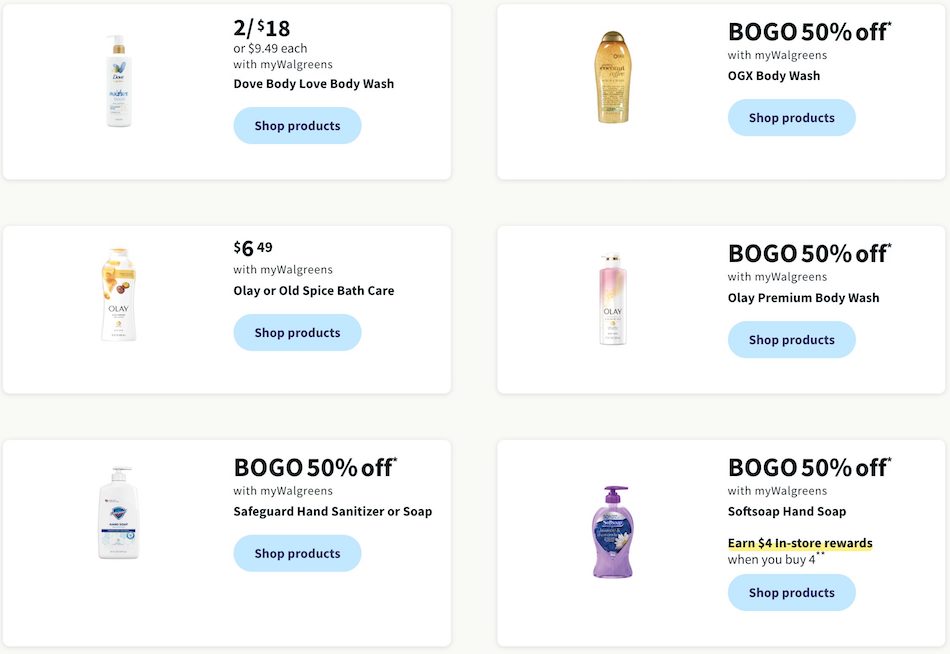
Task: Shop products for Softsoap Hand Soap
Action: 792,592
